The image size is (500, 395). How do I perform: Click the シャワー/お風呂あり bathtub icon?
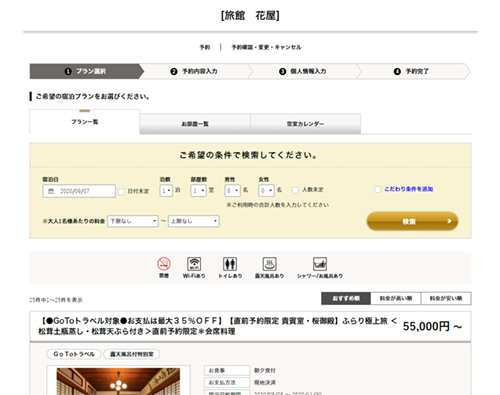[320, 264]
